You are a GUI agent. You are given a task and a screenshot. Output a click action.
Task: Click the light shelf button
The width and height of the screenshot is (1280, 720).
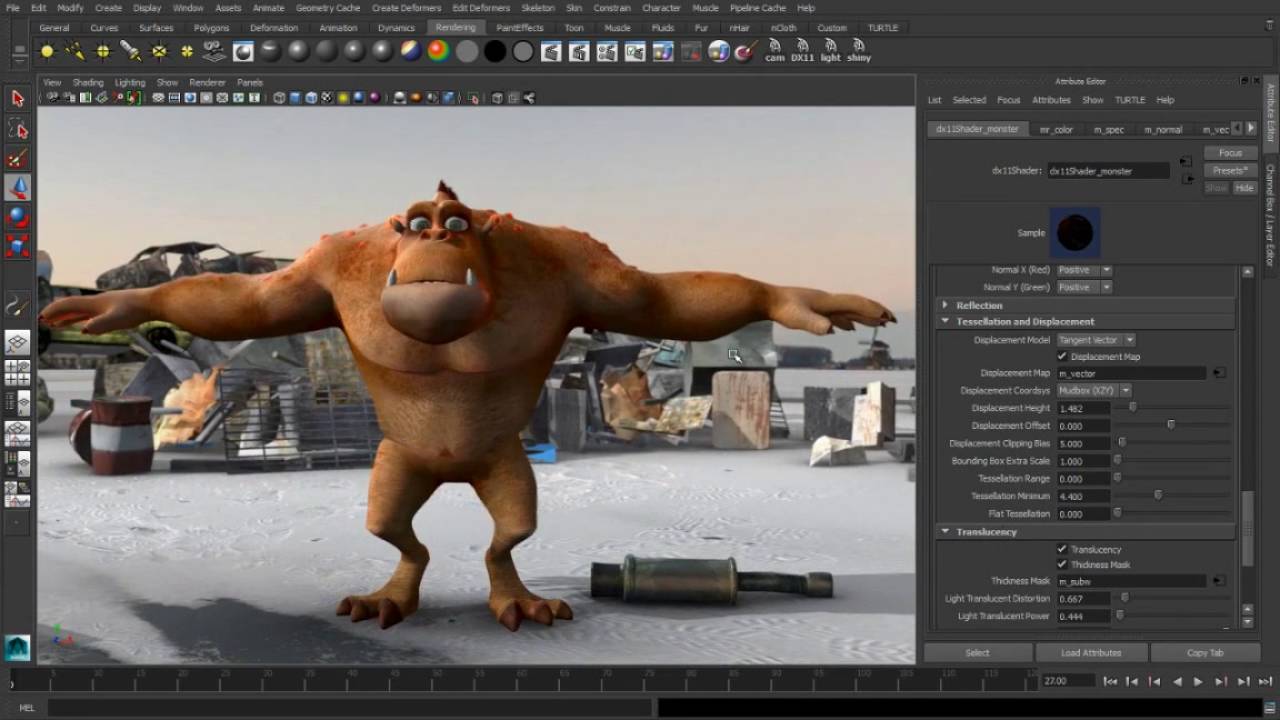[x=831, y=51]
